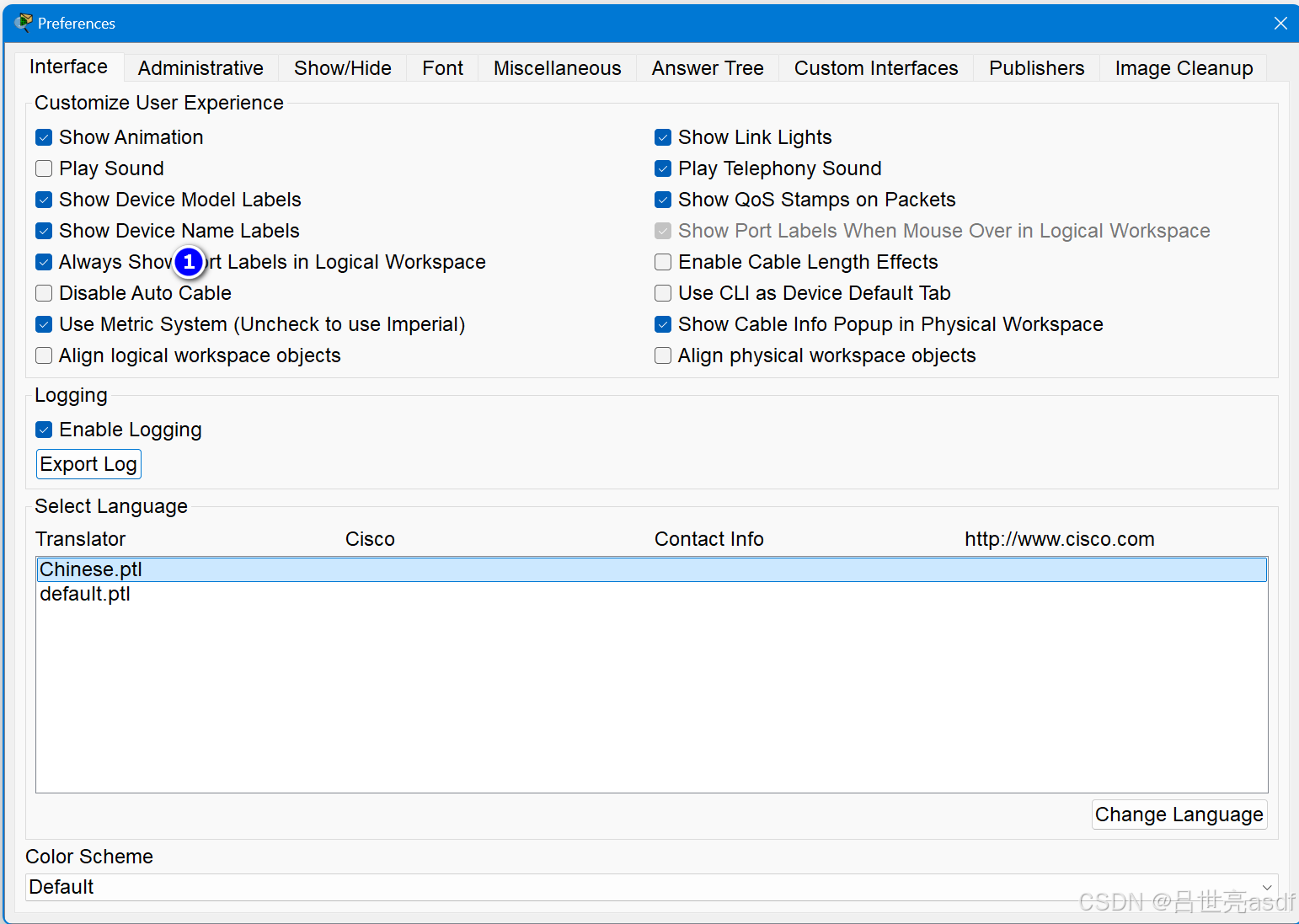Image resolution: width=1299 pixels, height=924 pixels.
Task: Open the Publishers tab
Action: click(x=1037, y=68)
